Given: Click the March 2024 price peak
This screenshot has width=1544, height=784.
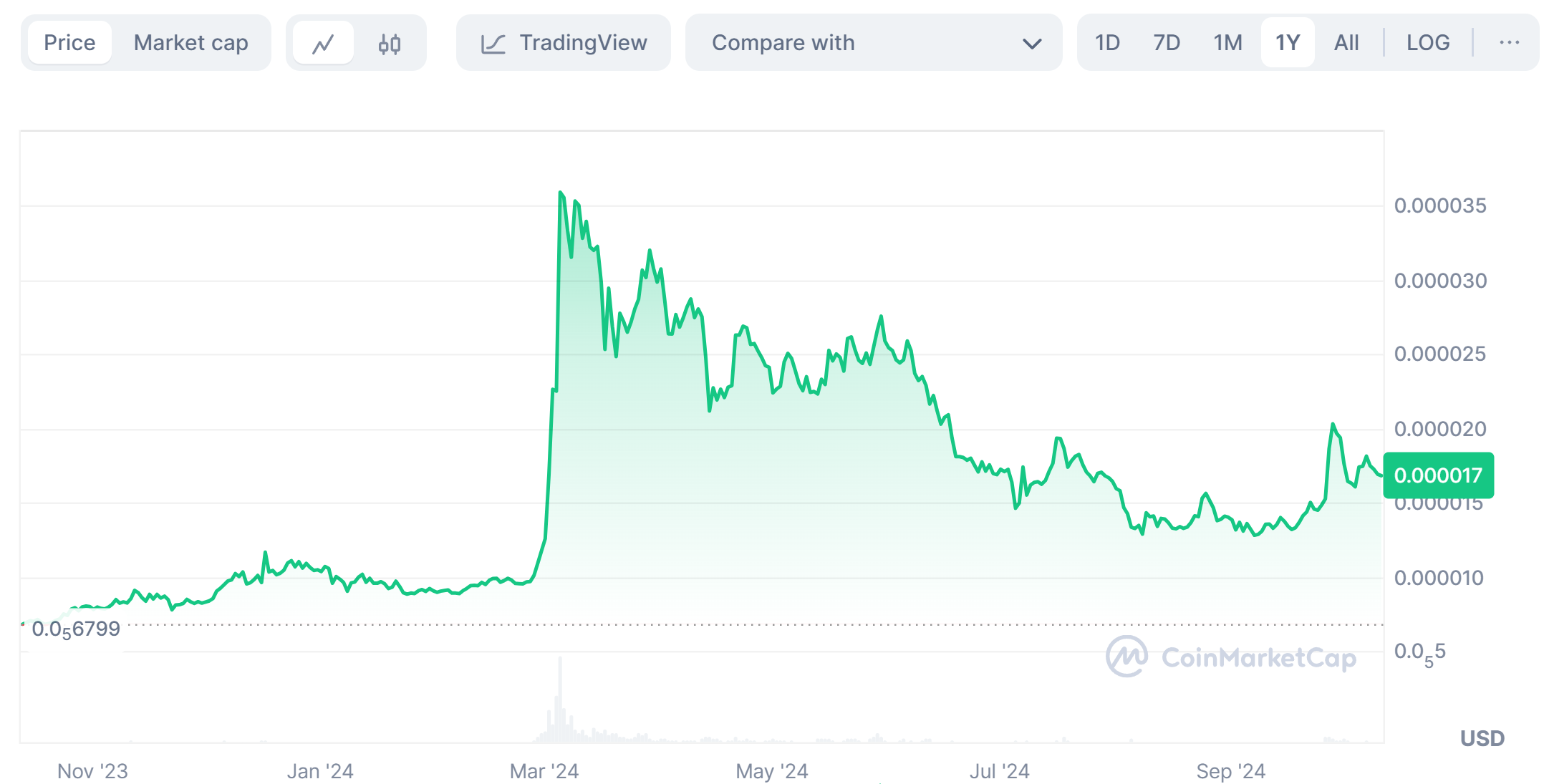Looking at the screenshot, I should (560, 193).
